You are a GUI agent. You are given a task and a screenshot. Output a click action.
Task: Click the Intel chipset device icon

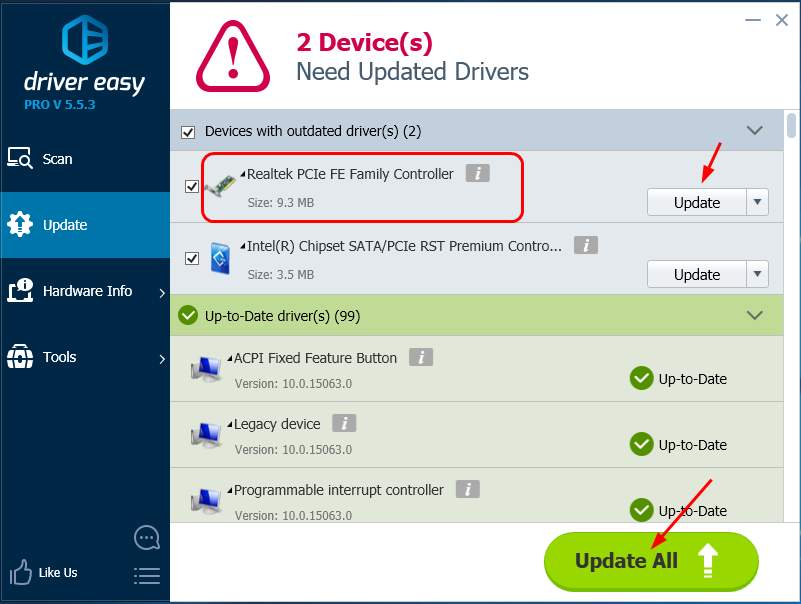220,258
